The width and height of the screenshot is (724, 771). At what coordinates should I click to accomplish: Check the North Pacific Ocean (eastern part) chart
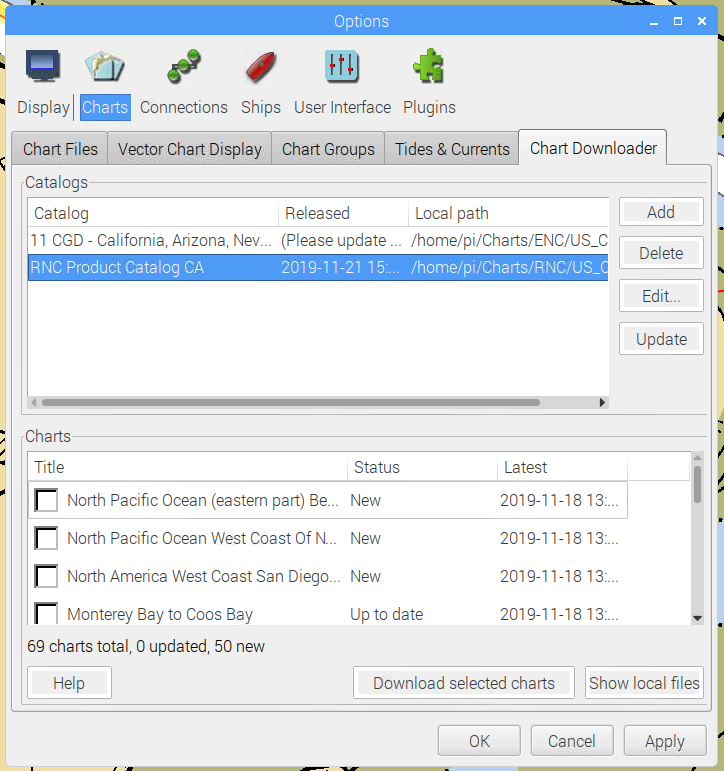pos(46,500)
